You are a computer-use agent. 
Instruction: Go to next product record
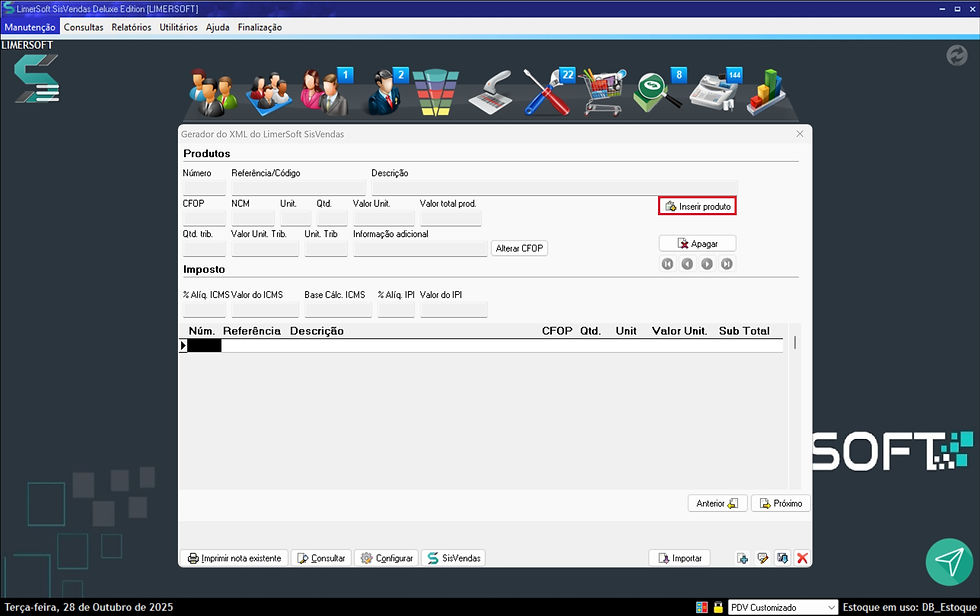coord(707,264)
